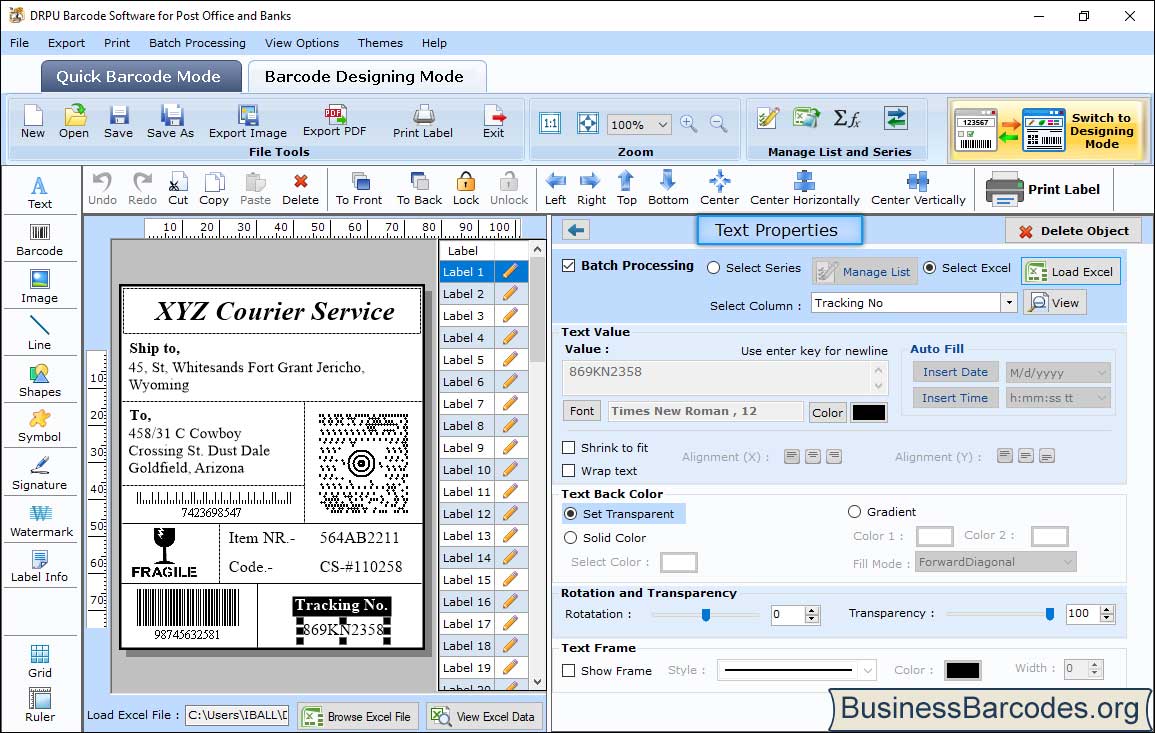Select the Set Transparent option
The width and height of the screenshot is (1155, 733).
[570, 513]
